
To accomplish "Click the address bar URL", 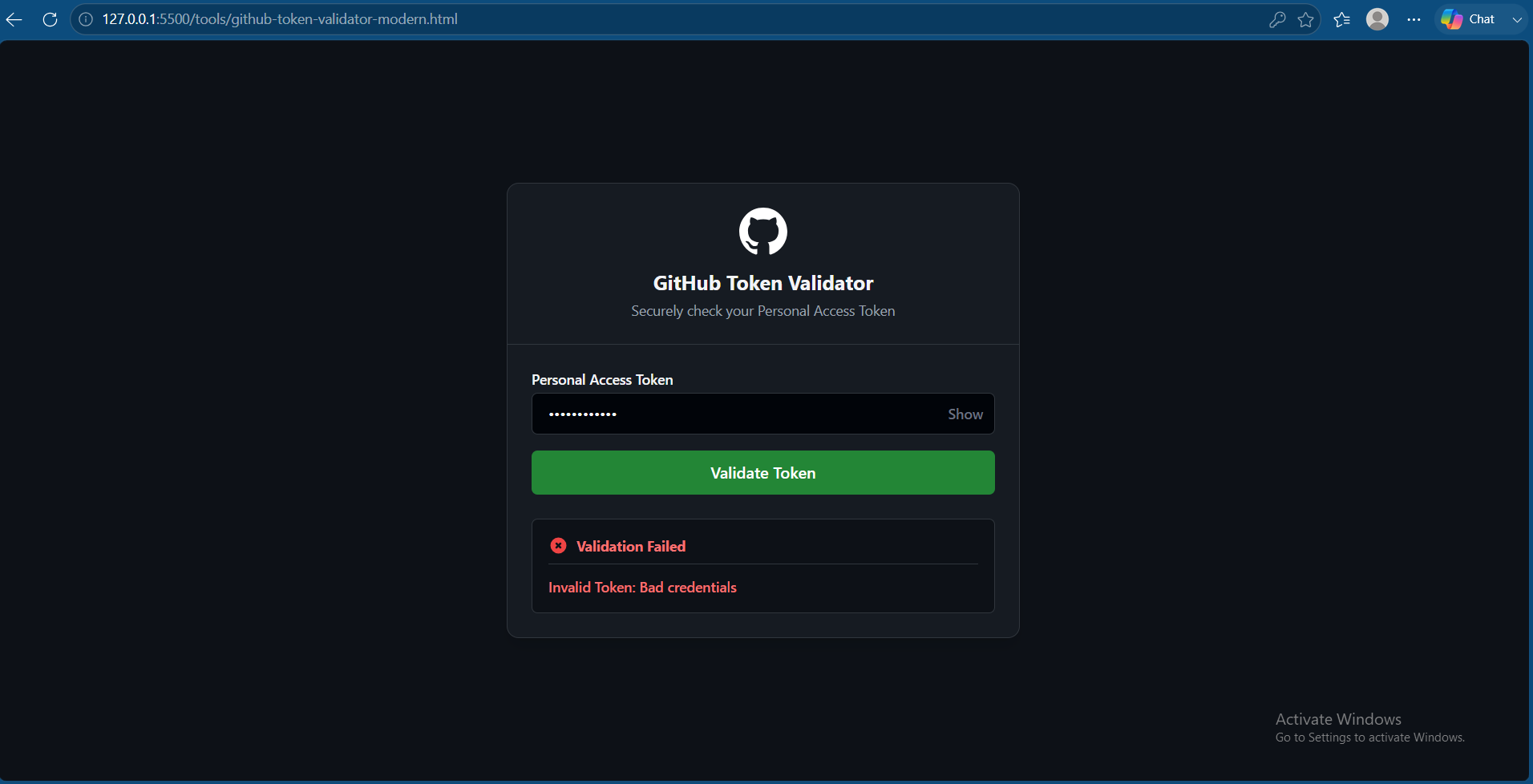I will pyautogui.click(x=280, y=19).
